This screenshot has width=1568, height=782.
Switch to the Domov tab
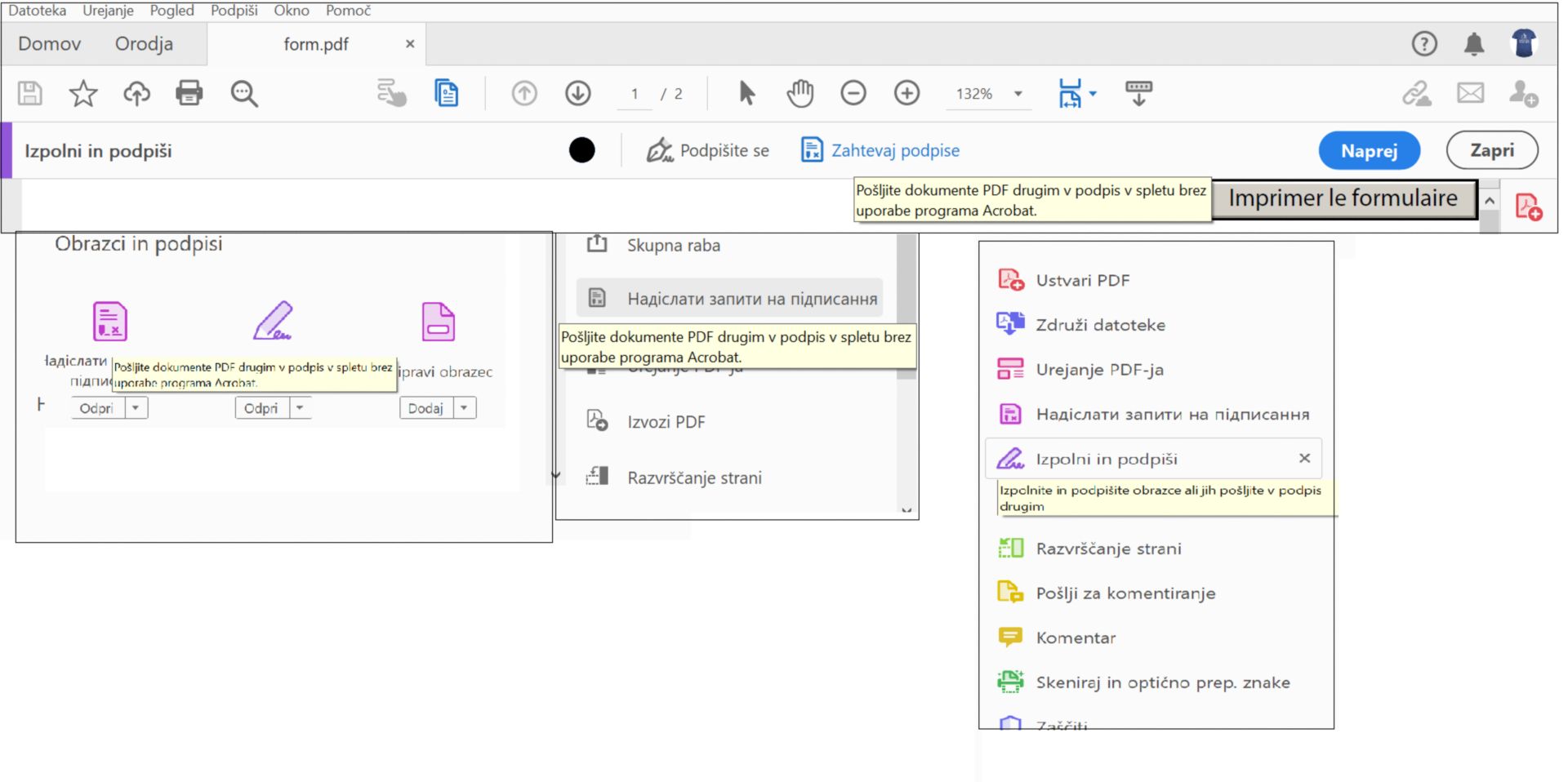50,44
